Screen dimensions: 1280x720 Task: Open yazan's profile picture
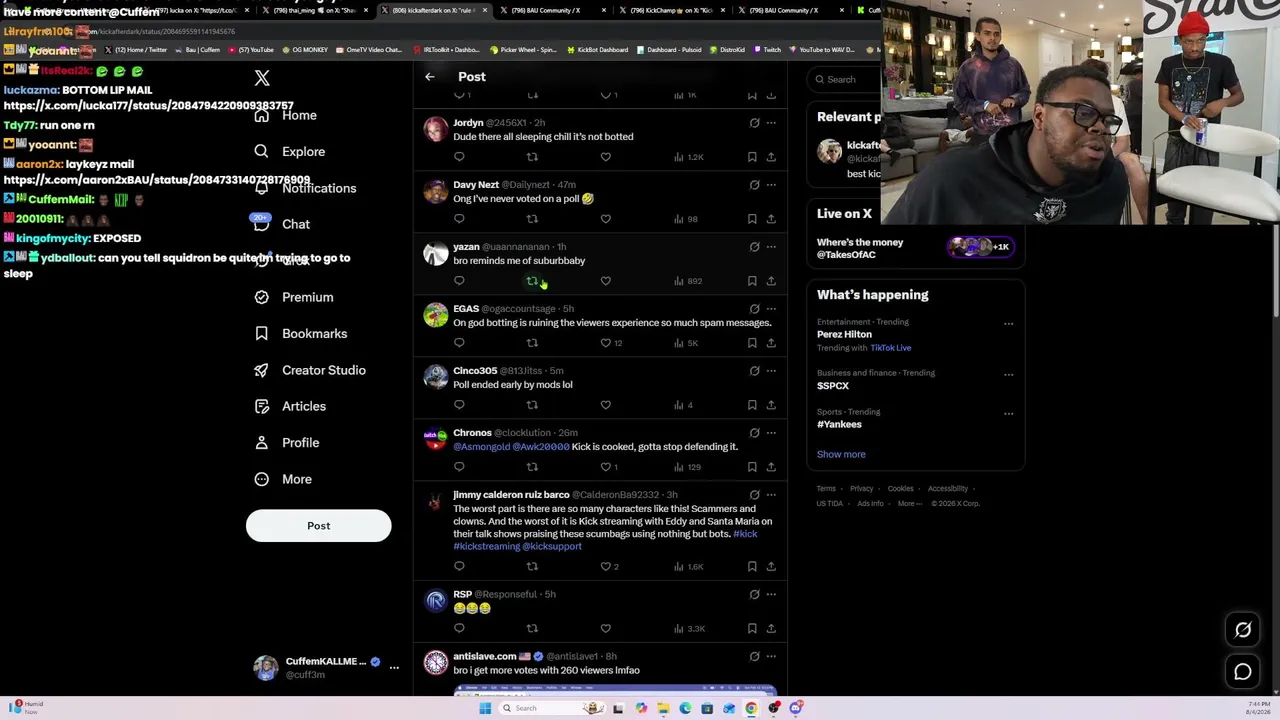(x=436, y=254)
